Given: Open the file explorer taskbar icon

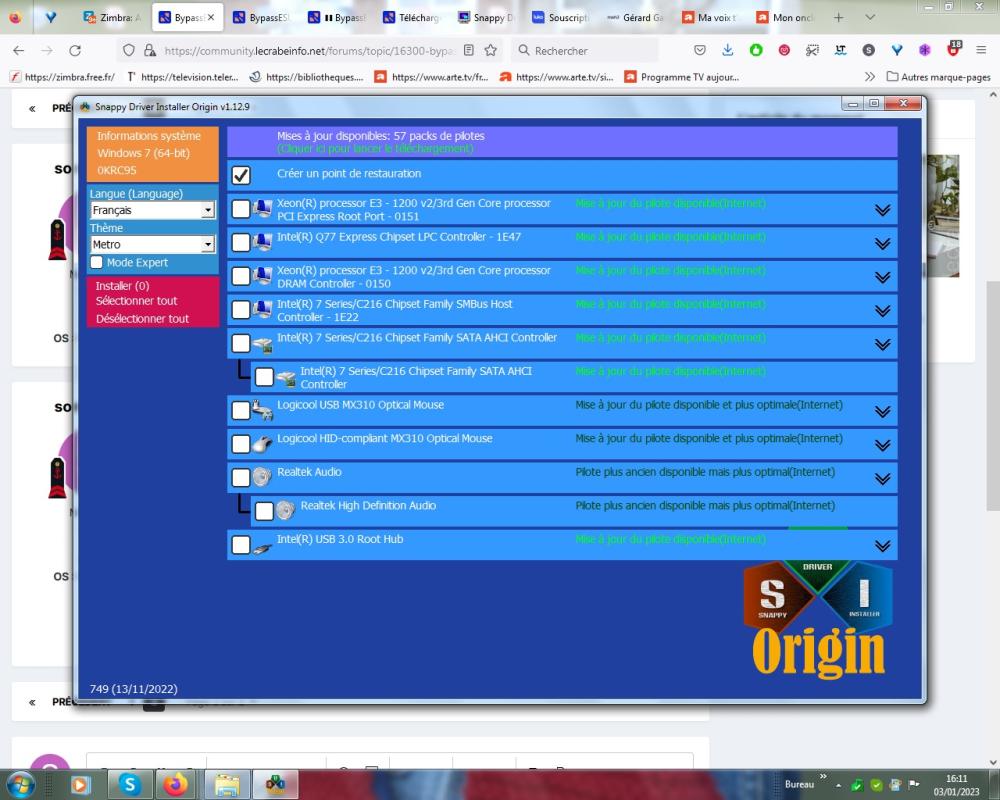Looking at the screenshot, I should pos(227,785).
